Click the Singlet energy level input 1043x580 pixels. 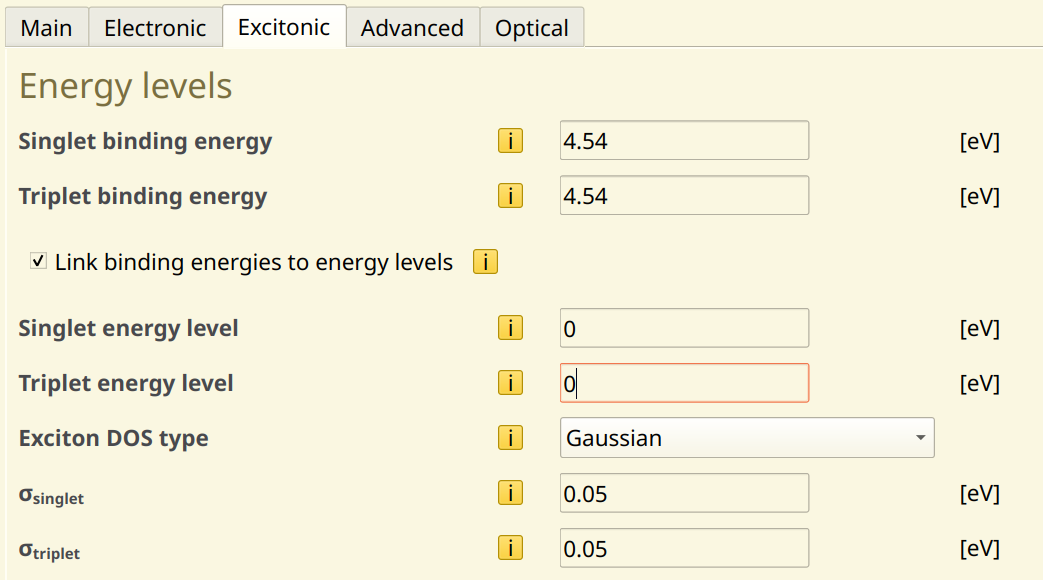pos(684,328)
